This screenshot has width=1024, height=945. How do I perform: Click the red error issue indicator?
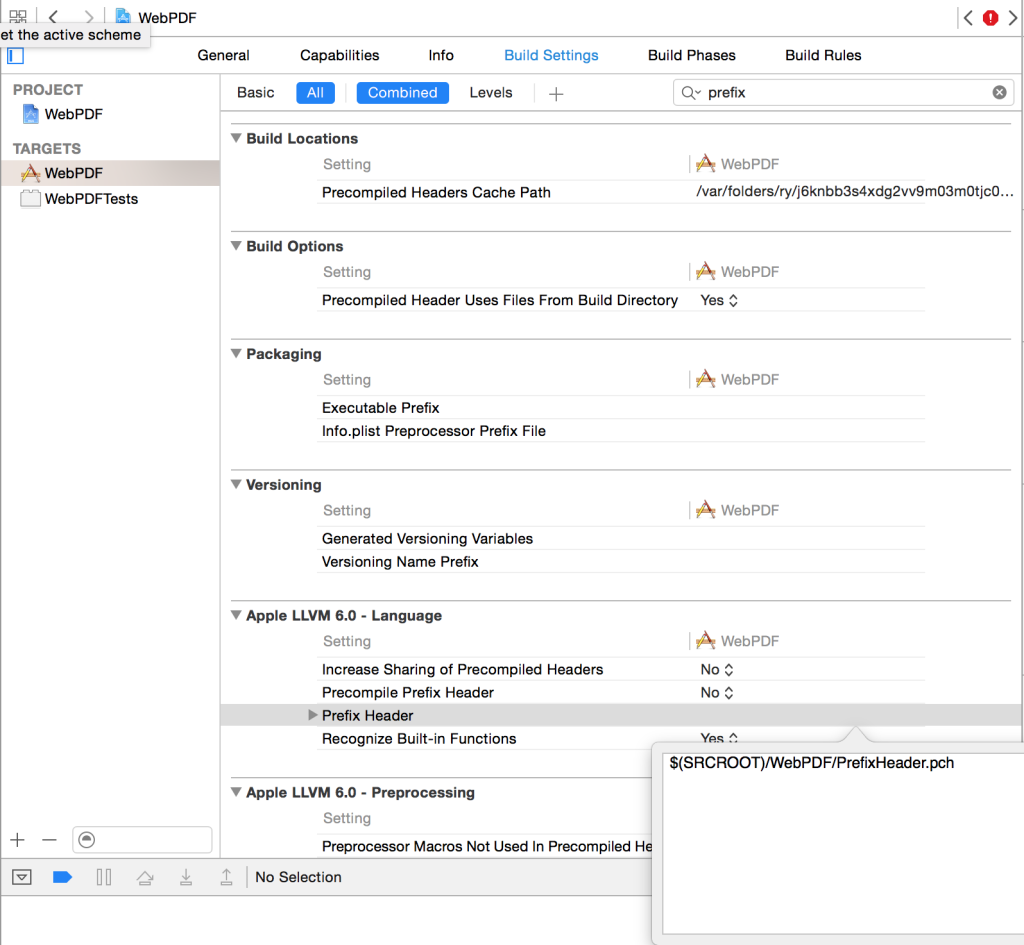991,18
